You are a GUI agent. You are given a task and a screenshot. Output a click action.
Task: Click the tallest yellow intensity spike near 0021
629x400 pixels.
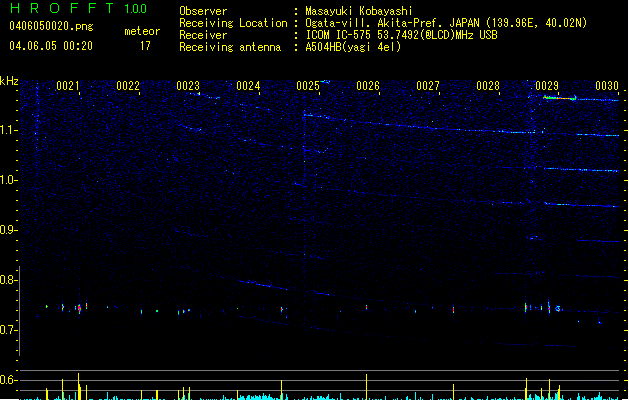click(78, 386)
